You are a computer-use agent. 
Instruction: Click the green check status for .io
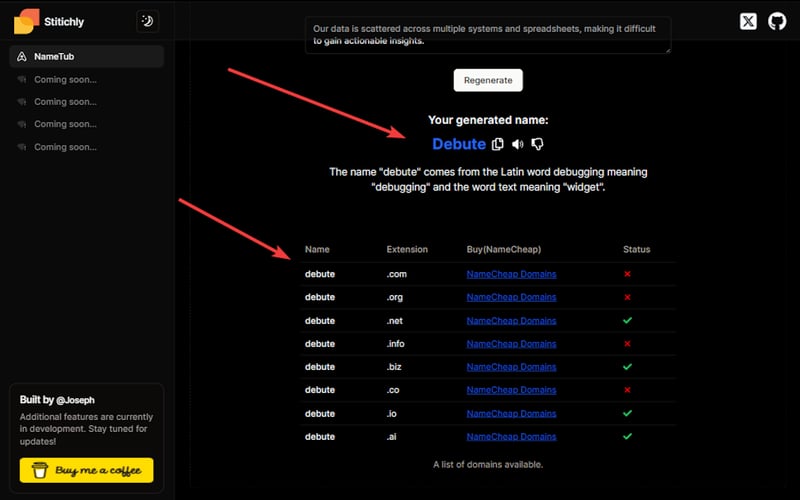tap(627, 413)
